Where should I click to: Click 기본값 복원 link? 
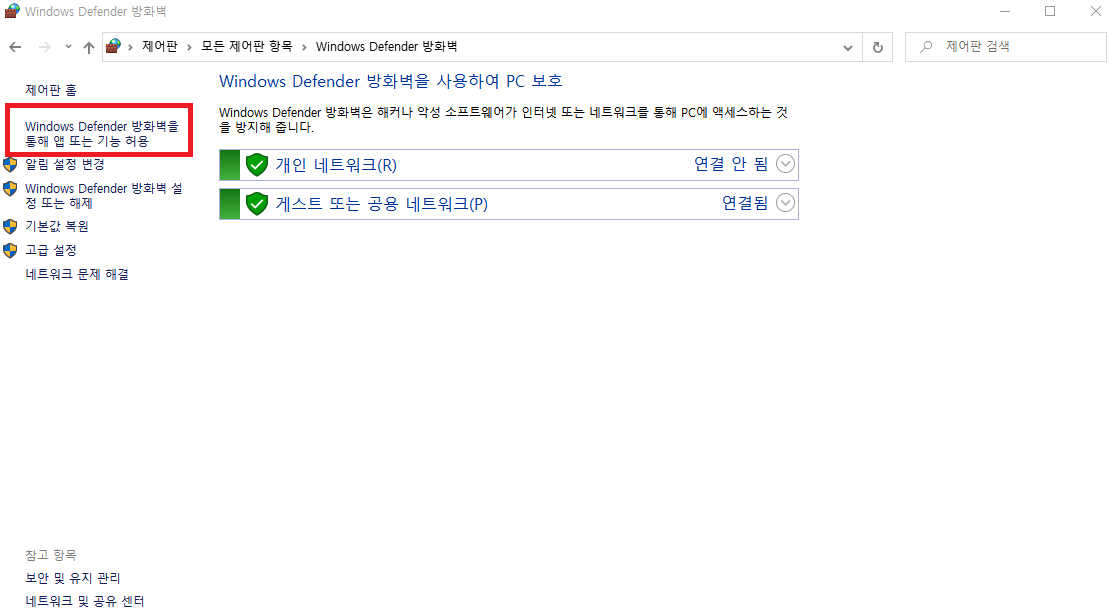57,226
